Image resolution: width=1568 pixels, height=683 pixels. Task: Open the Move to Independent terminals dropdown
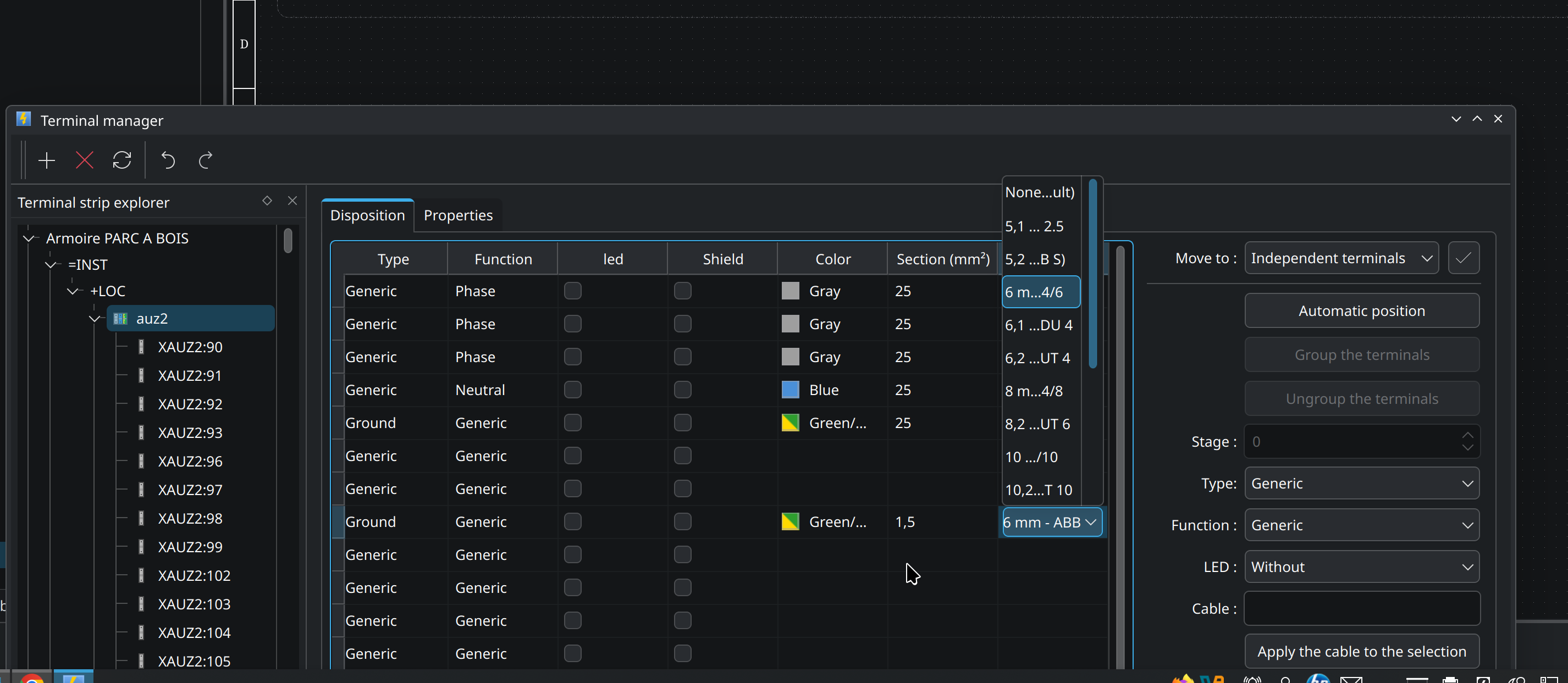pos(1341,258)
